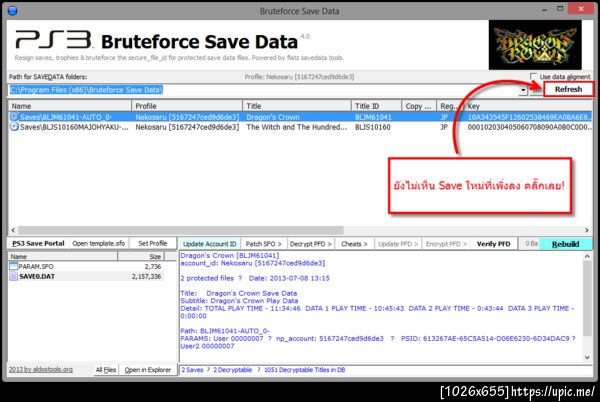Select PARAM.SFO in the file list

click(86, 266)
